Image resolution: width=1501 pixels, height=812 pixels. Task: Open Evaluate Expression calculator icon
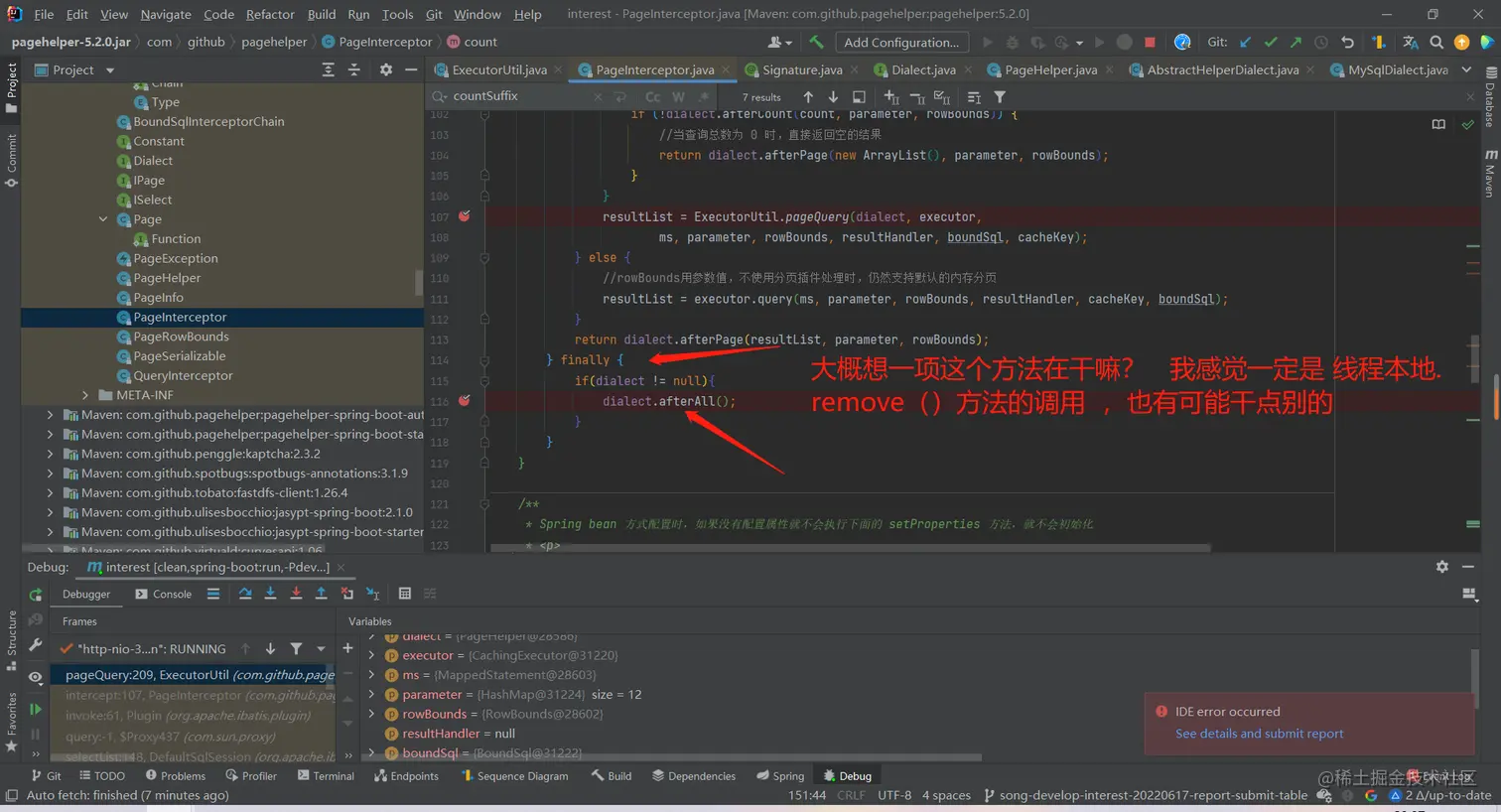click(404, 594)
